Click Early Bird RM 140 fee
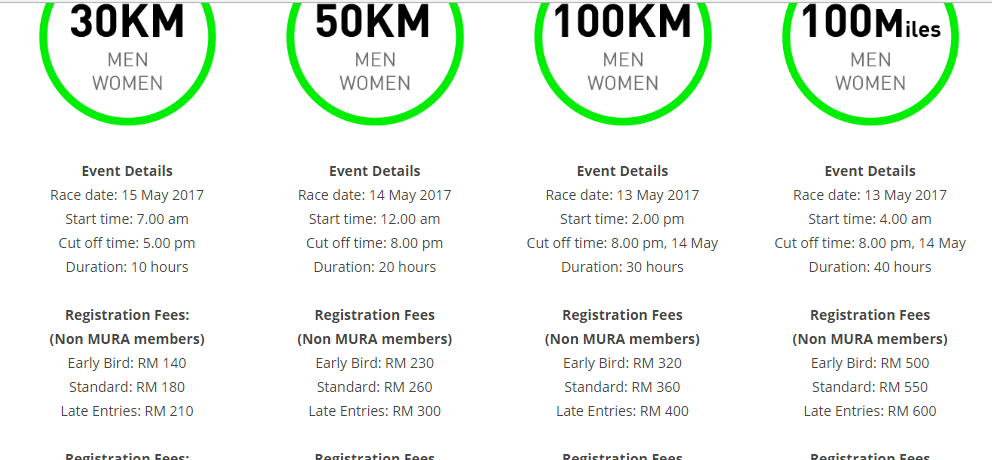Image resolution: width=992 pixels, height=460 pixels. 127,363
